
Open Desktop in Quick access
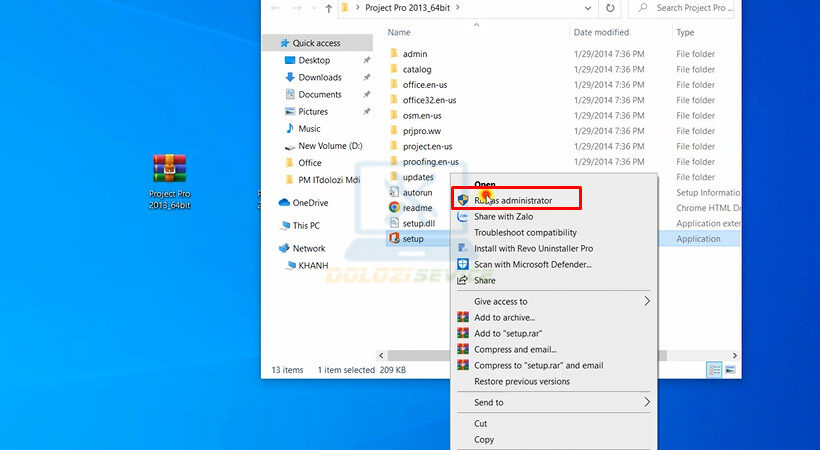(x=314, y=60)
